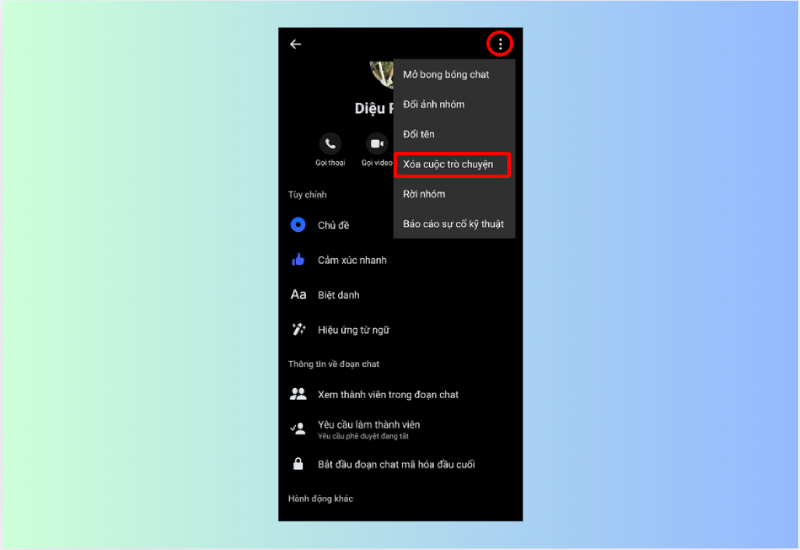Choose Mở bong bóng chat from menu
Screen dimensions: 800x550
pos(445,75)
